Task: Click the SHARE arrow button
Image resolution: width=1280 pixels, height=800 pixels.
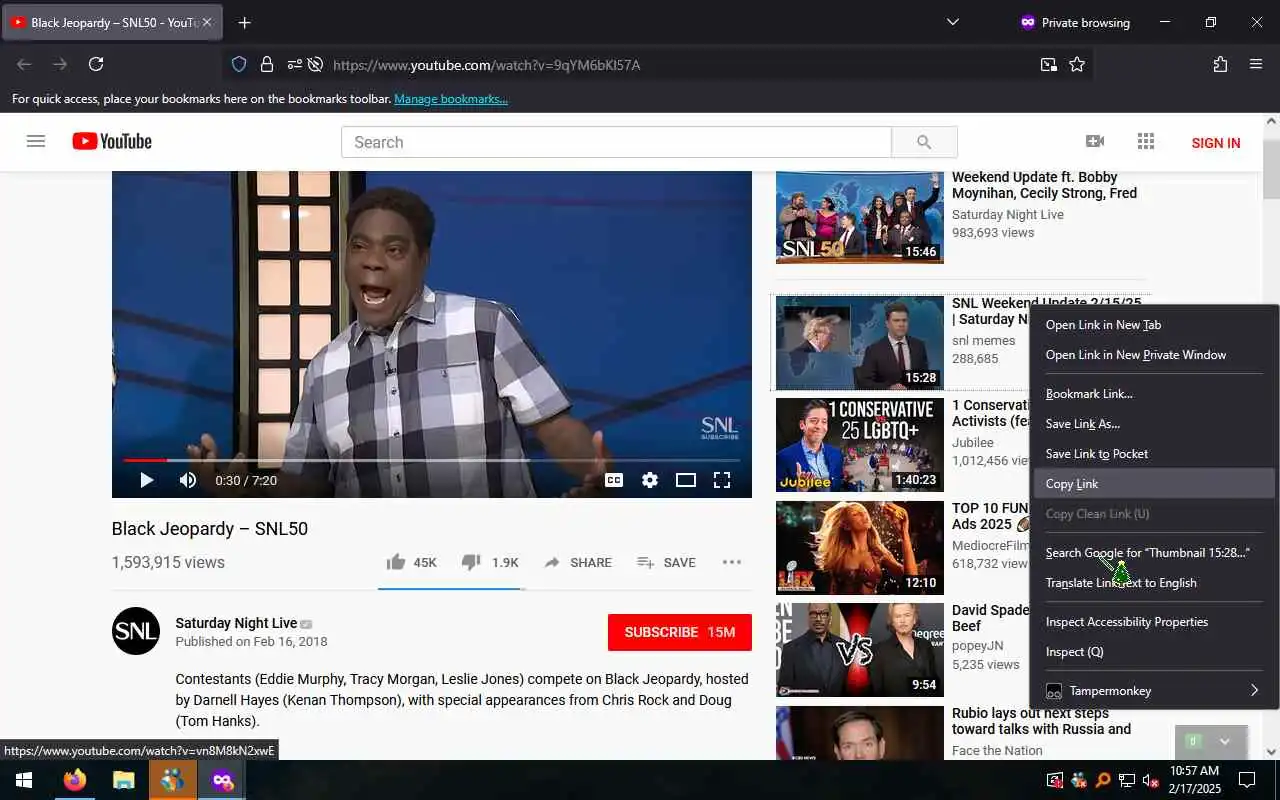Action: 577,562
